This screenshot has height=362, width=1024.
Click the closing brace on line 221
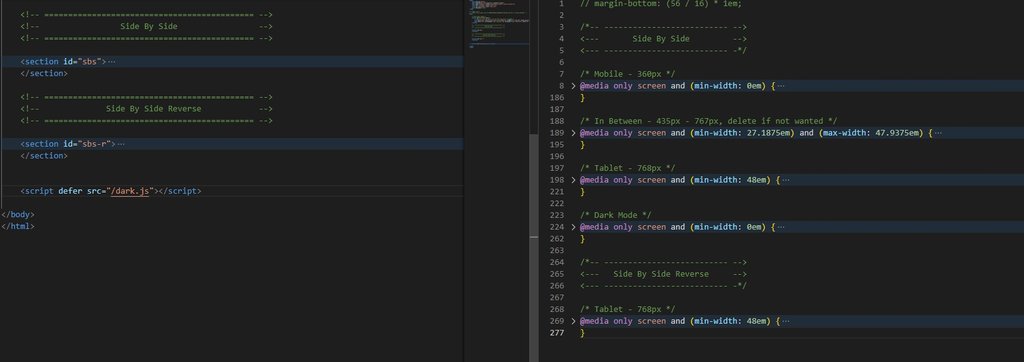pos(583,191)
